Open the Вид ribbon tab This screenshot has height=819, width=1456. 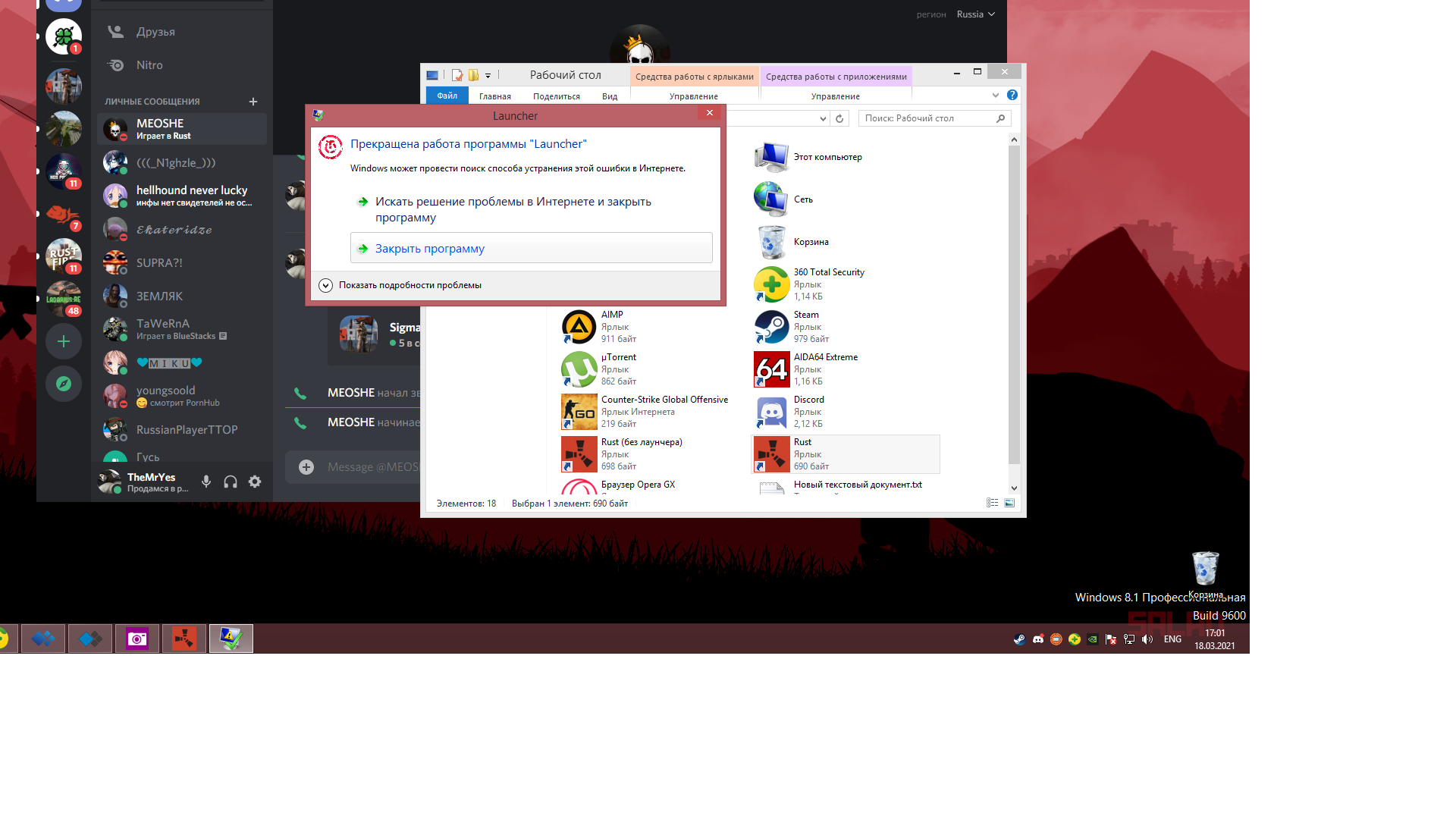(610, 96)
